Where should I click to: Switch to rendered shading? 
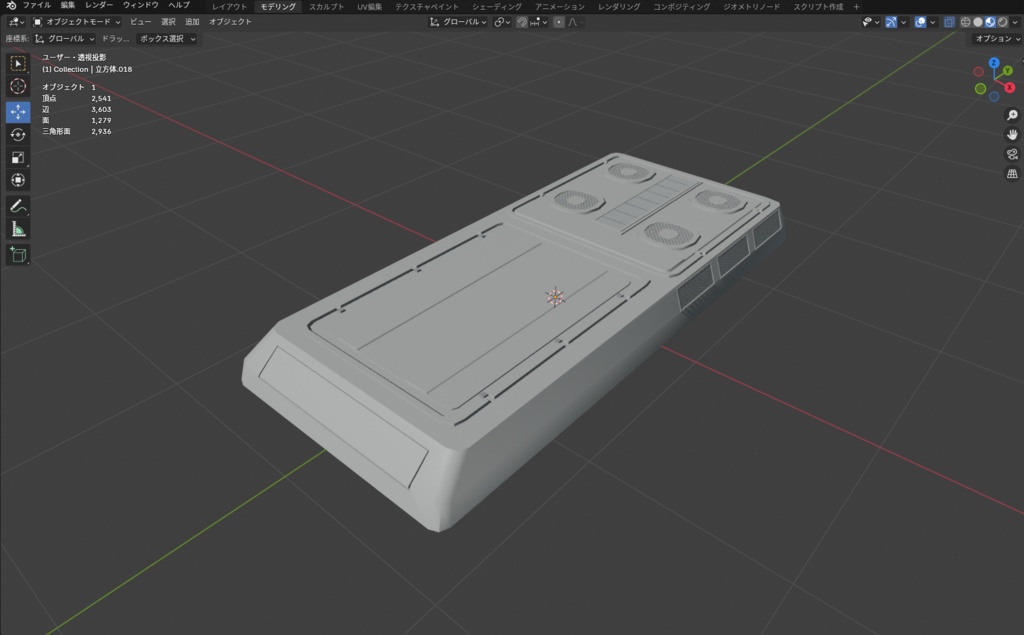(1002, 22)
